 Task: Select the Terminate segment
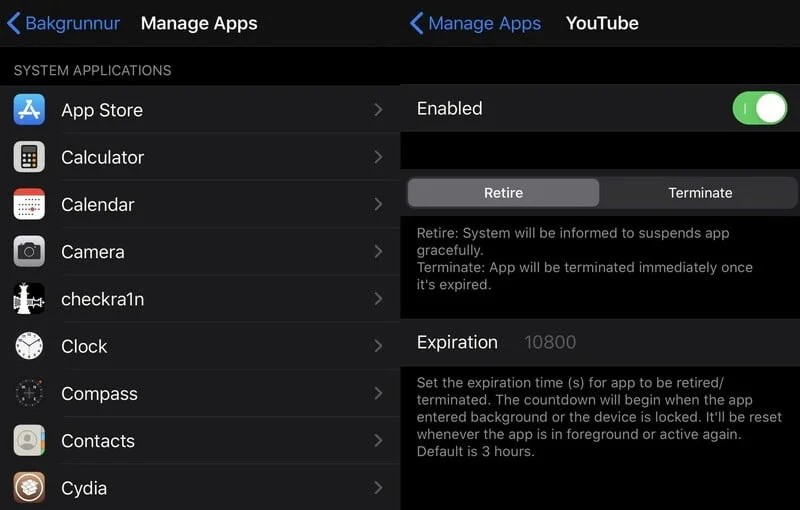tap(700, 193)
